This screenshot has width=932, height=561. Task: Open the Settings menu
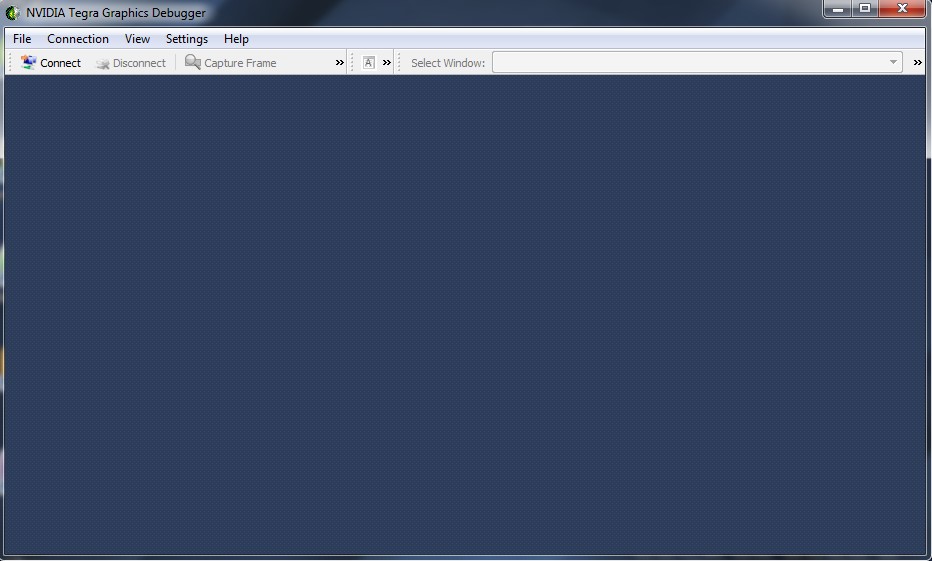point(187,39)
